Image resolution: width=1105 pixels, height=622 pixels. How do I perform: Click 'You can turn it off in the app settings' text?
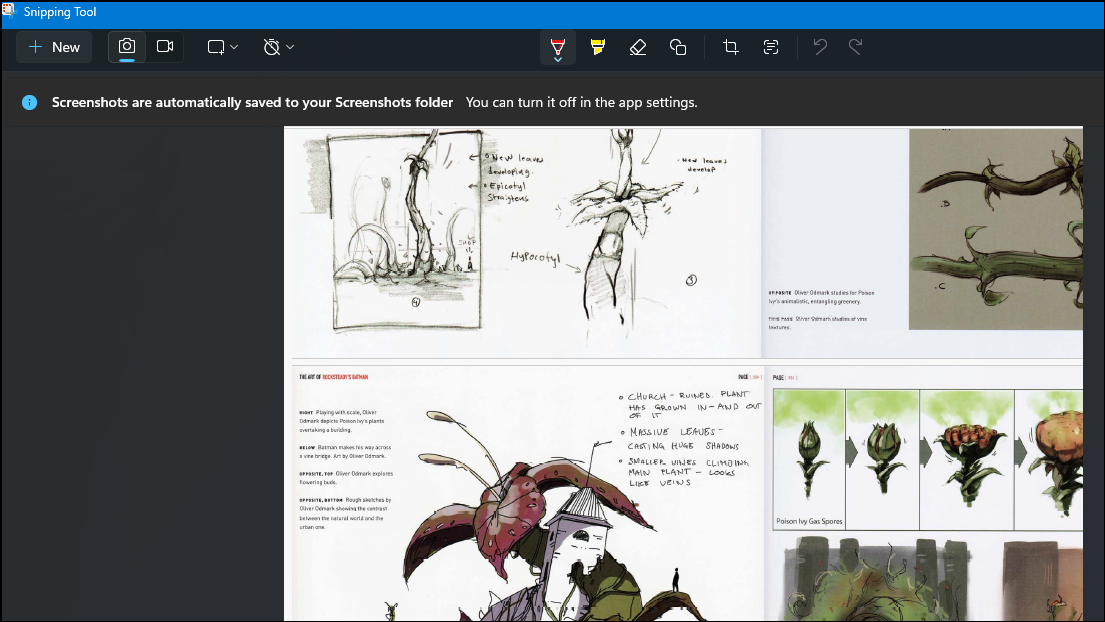[581, 102]
